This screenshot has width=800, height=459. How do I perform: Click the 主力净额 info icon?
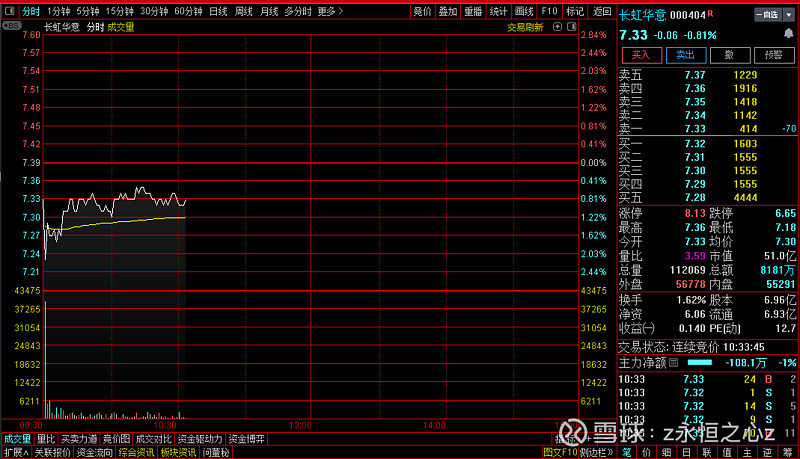click(673, 363)
